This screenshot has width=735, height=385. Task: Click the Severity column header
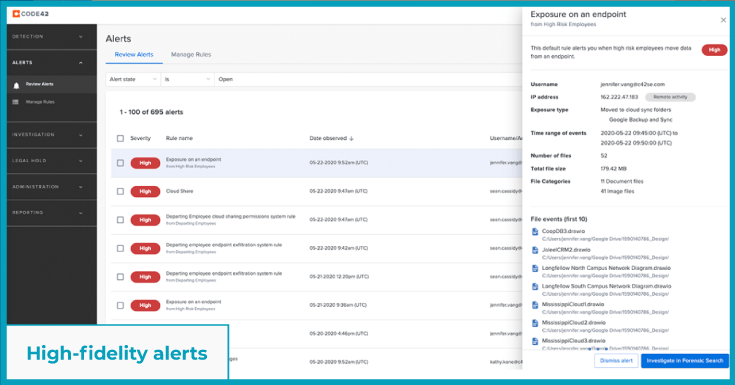pos(141,138)
